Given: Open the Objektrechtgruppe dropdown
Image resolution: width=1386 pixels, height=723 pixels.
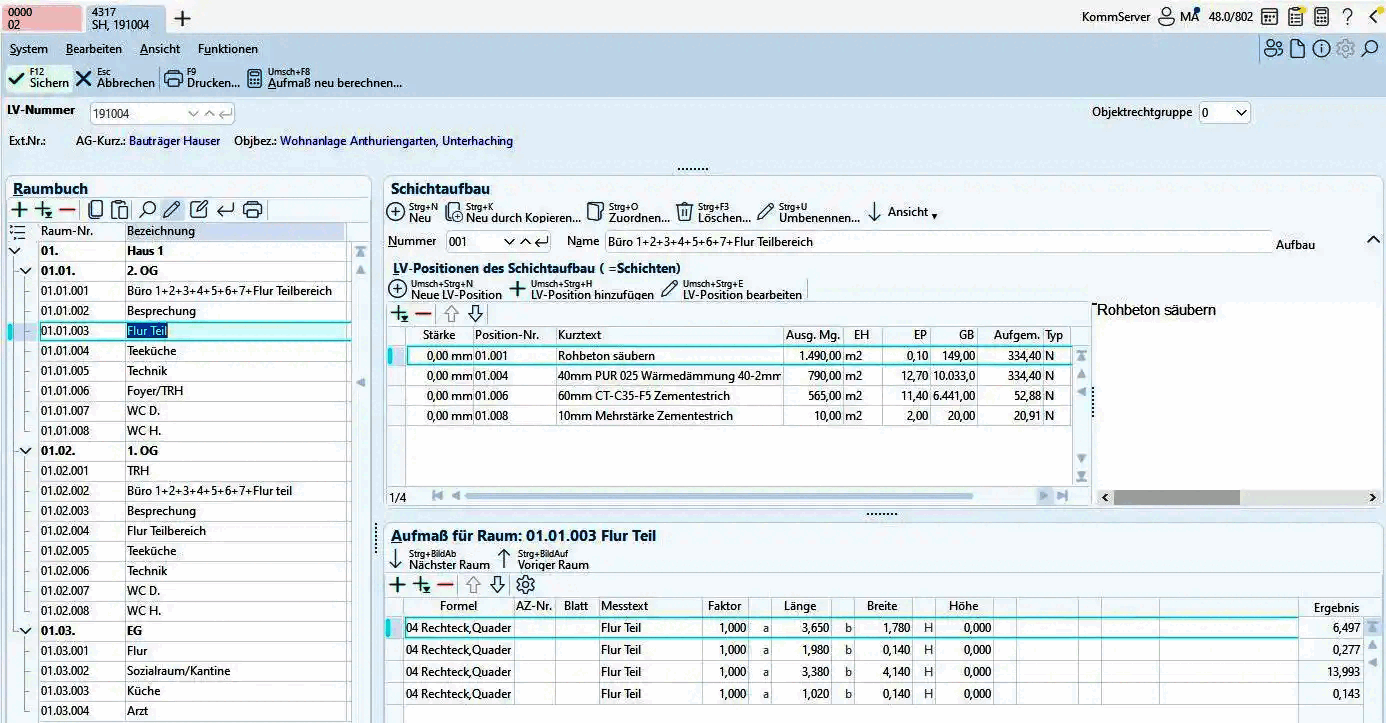Looking at the screenshot, I should [1241, 113].
